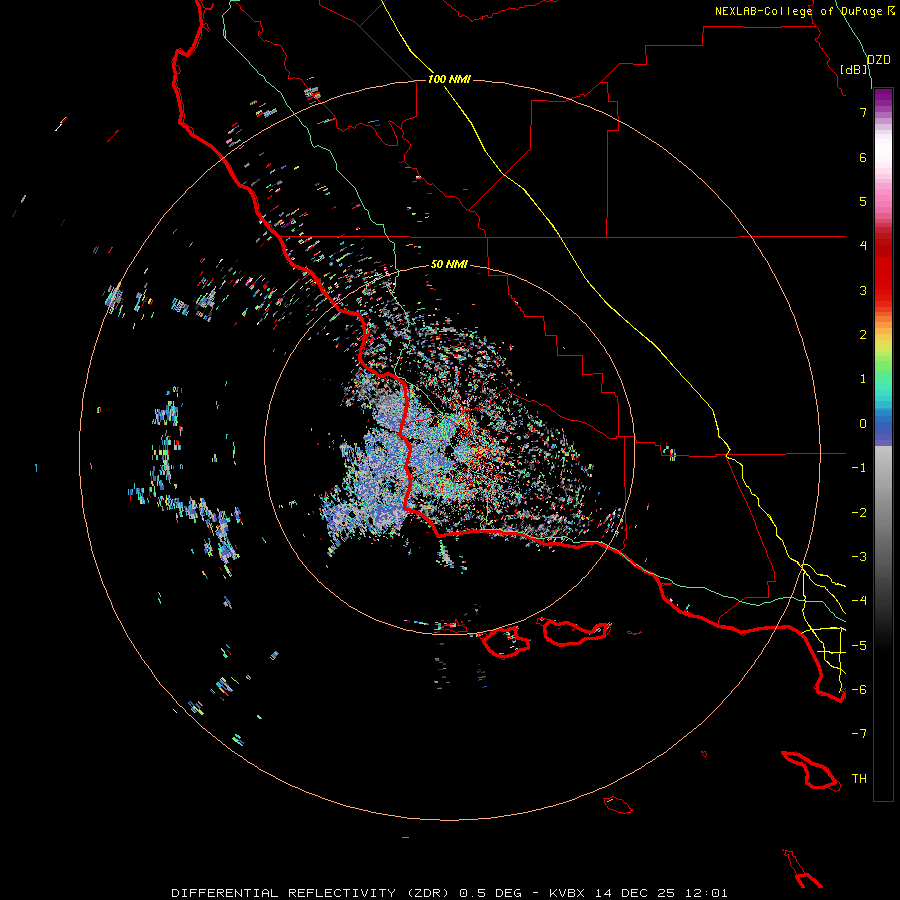
Task: Click the 0.5 DEG elevation text in caption
Action: (x=490, y=893)
